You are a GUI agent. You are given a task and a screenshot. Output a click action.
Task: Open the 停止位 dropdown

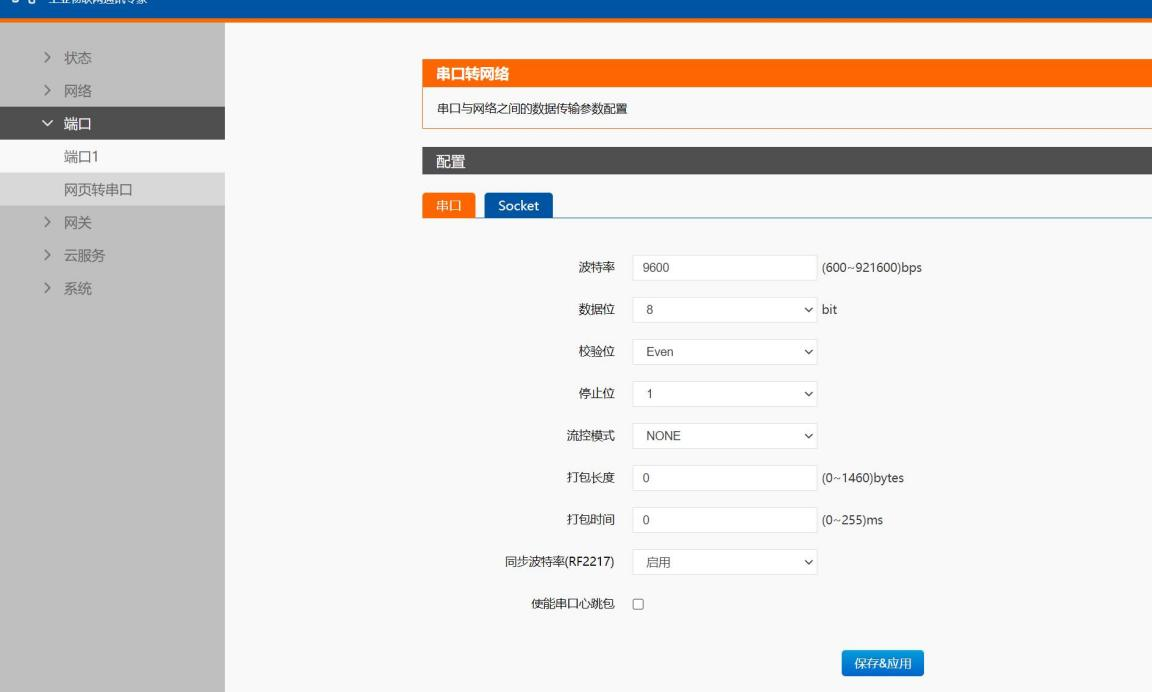(724, 394)
